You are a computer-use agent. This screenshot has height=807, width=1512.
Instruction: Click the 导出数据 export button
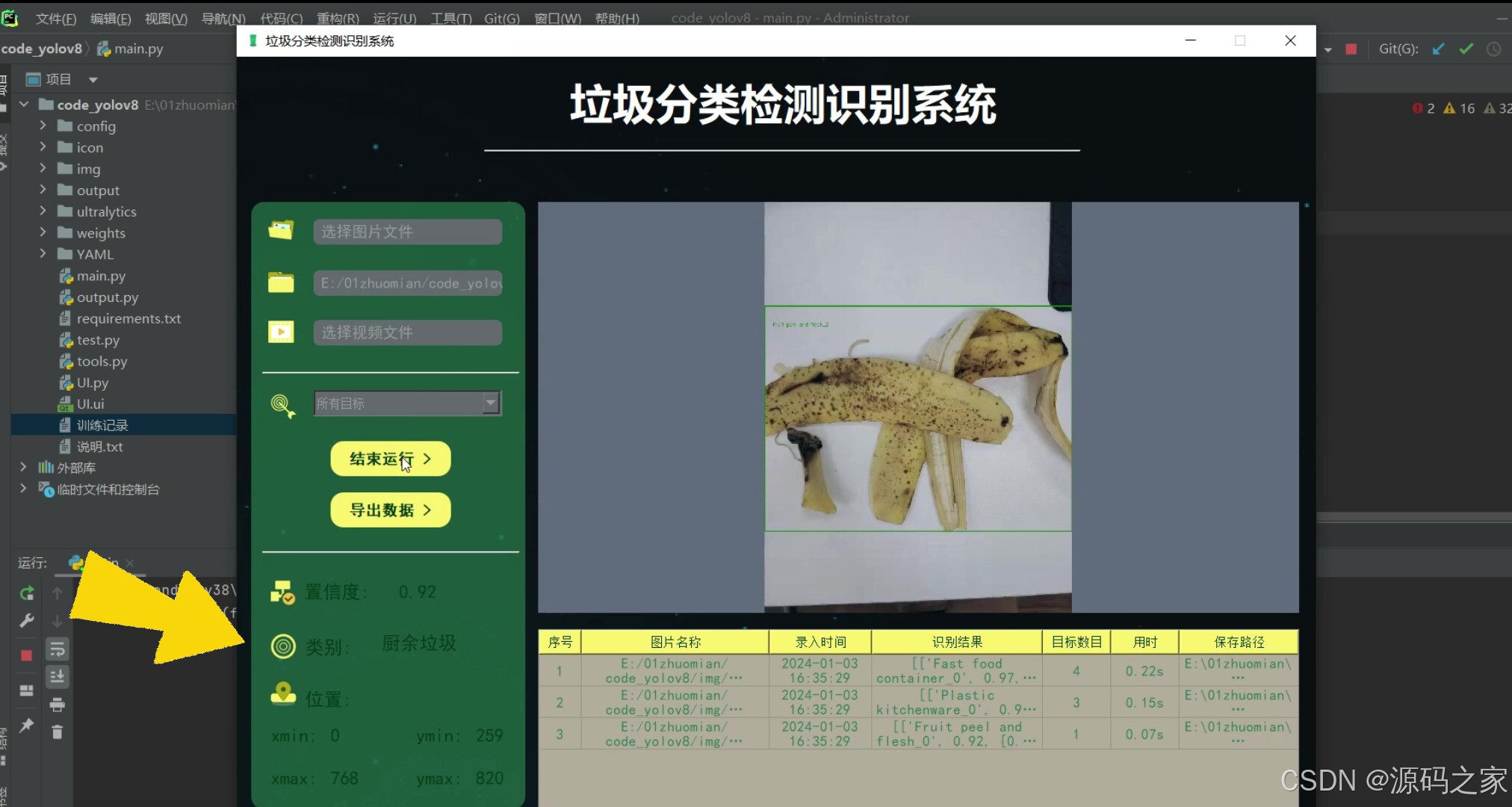point(389,510)
